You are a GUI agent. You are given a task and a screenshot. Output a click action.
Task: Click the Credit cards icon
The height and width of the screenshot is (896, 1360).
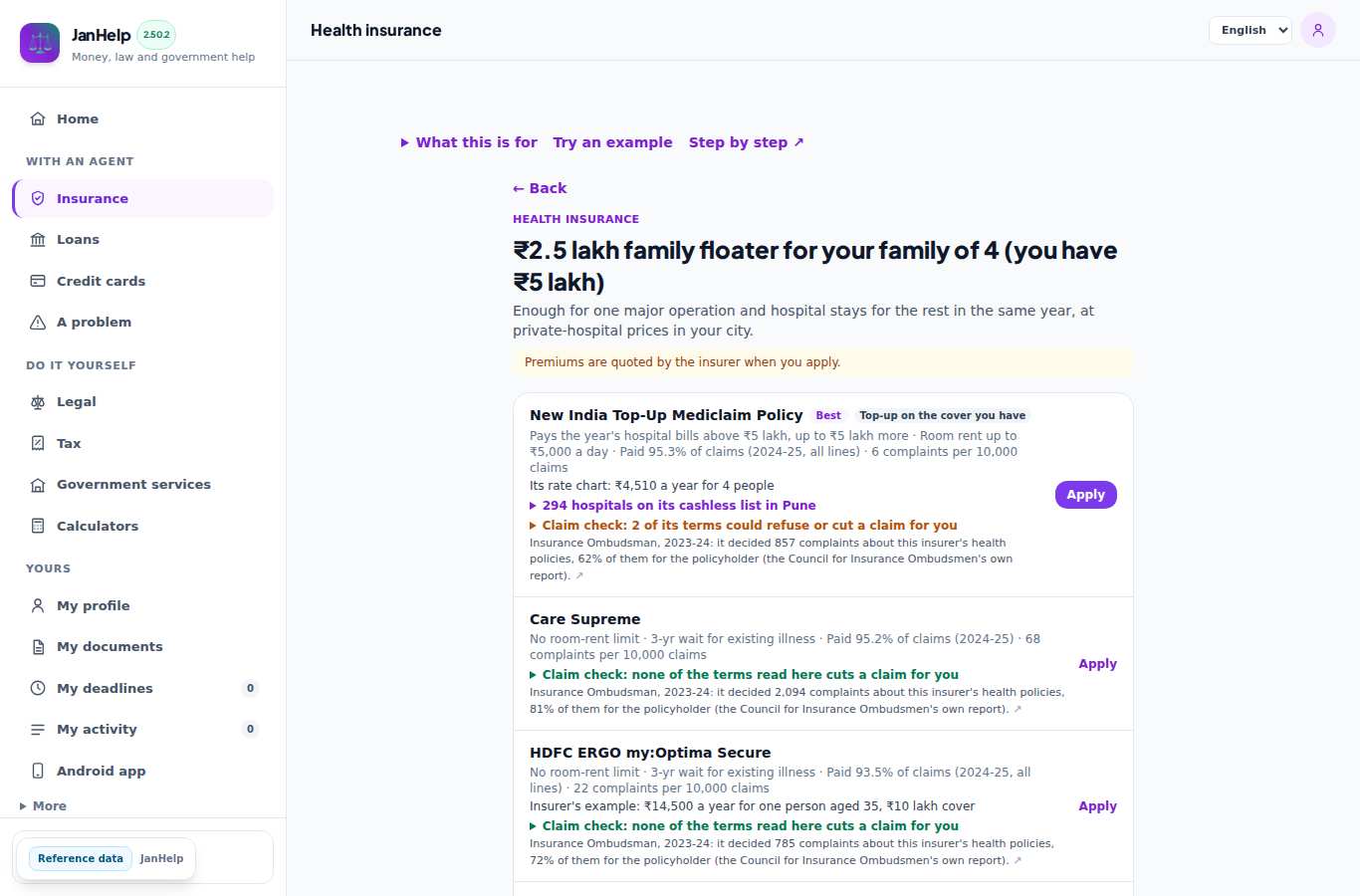tap(38, 281)
